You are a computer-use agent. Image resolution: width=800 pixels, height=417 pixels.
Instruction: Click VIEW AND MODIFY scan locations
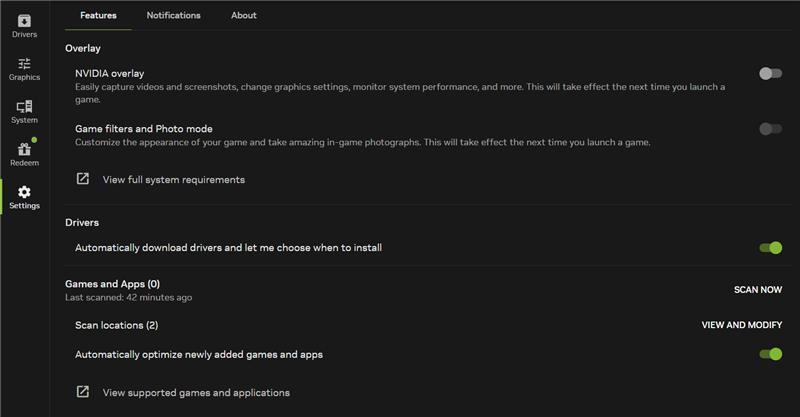click(741, 325)
